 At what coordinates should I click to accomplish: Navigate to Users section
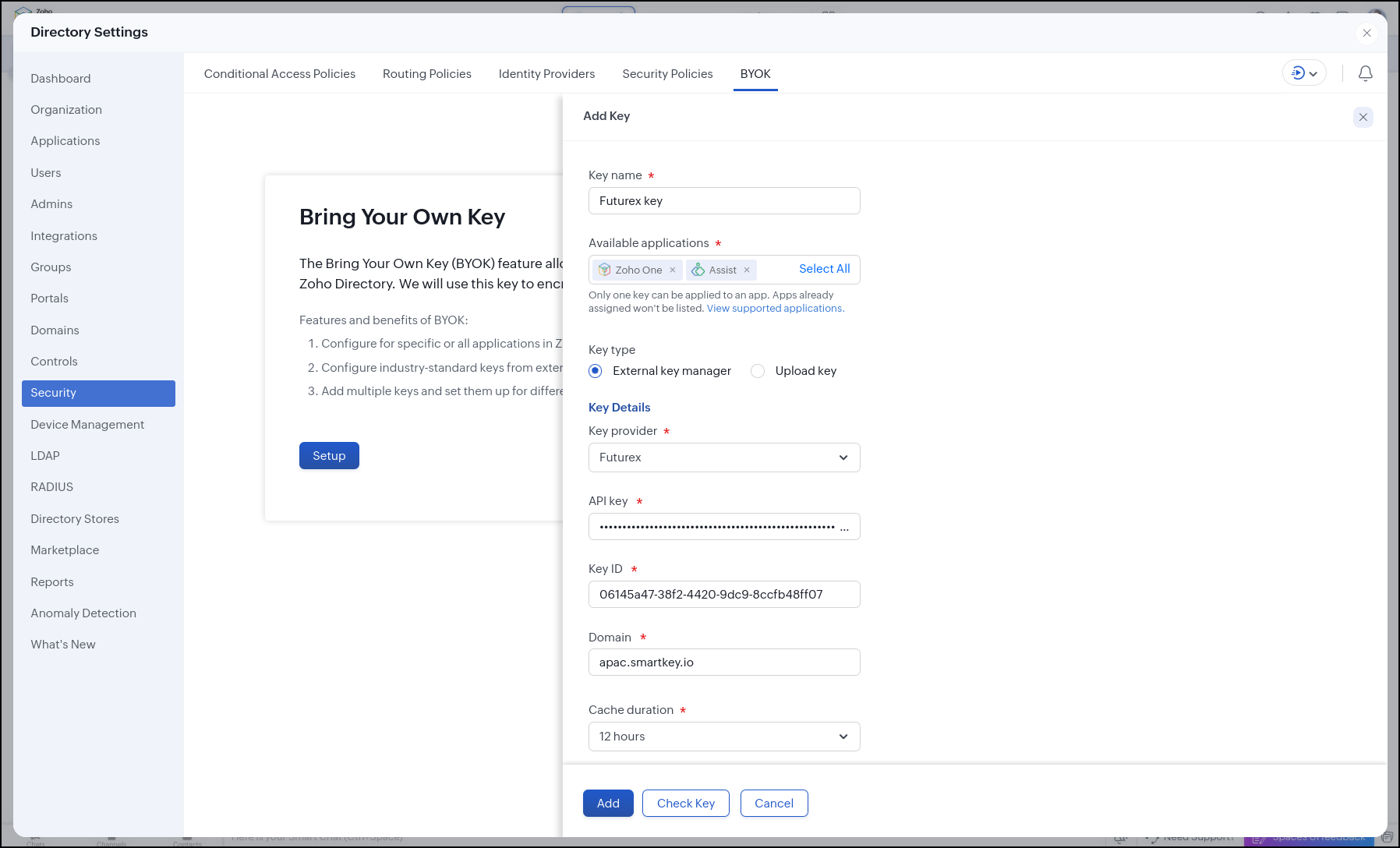[98, 173]
